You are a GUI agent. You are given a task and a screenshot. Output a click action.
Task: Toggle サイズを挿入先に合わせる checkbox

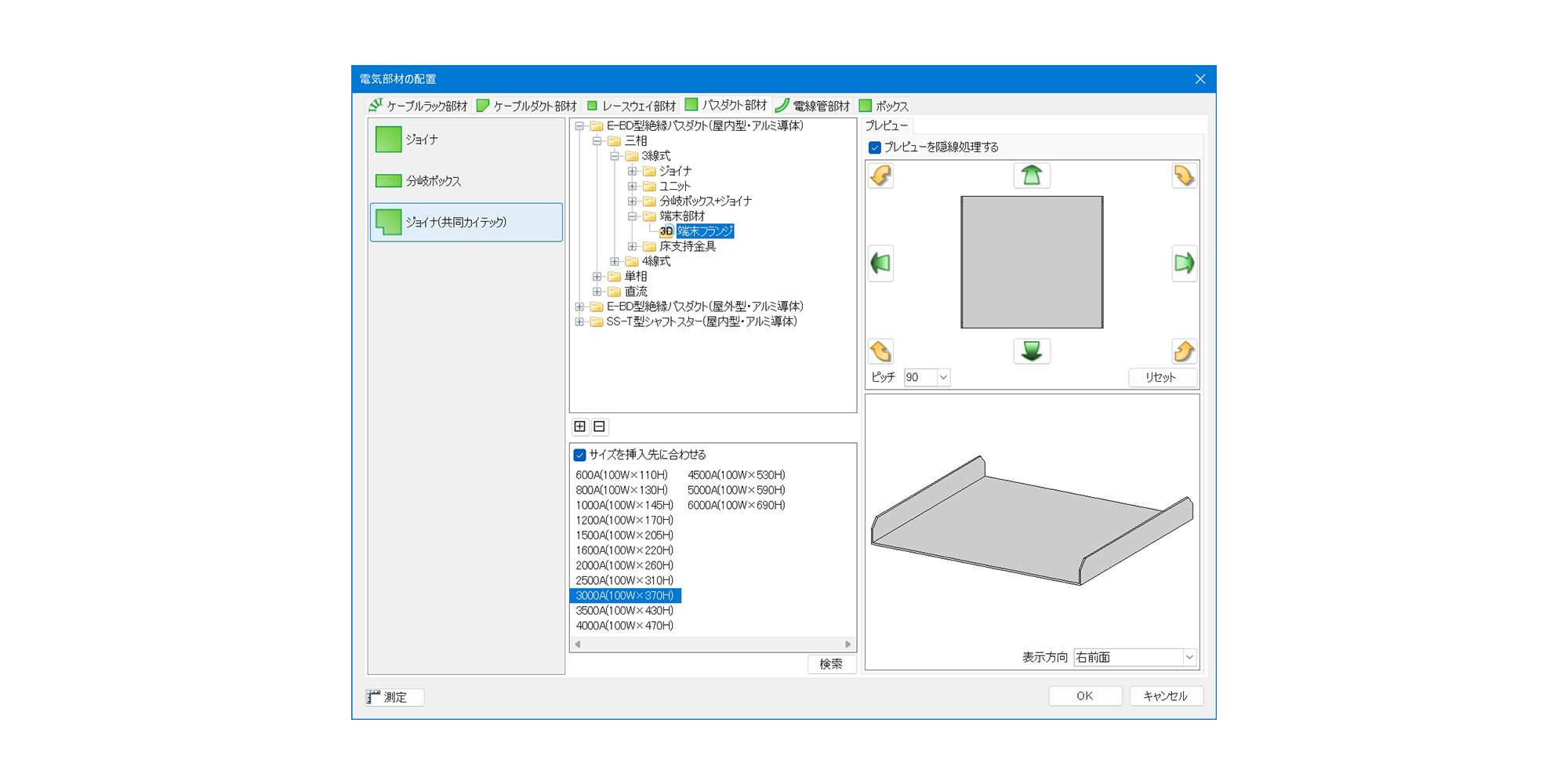point(580,455)
